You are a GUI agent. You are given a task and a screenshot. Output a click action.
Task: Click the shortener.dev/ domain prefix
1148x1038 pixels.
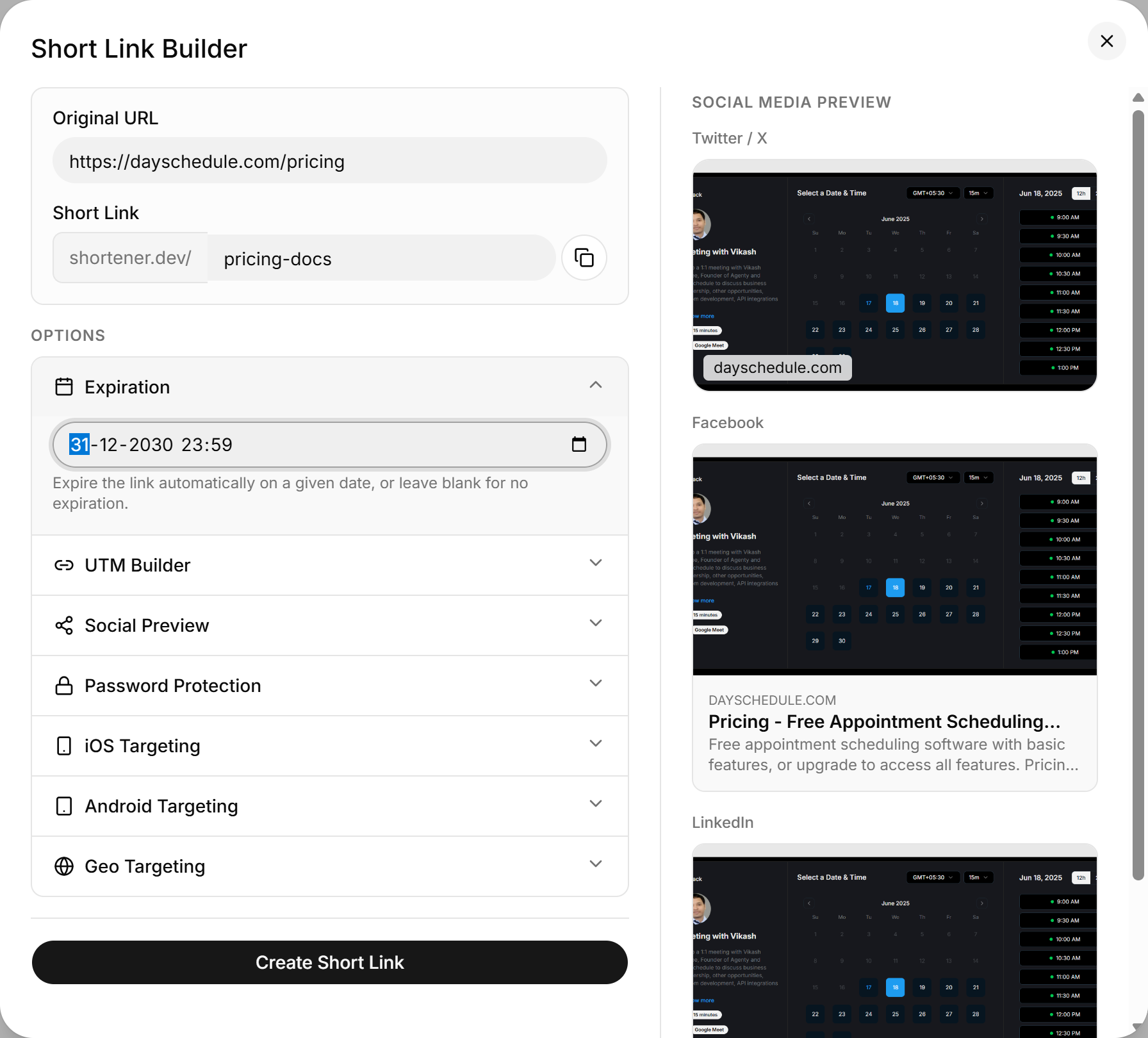(130, 258)
